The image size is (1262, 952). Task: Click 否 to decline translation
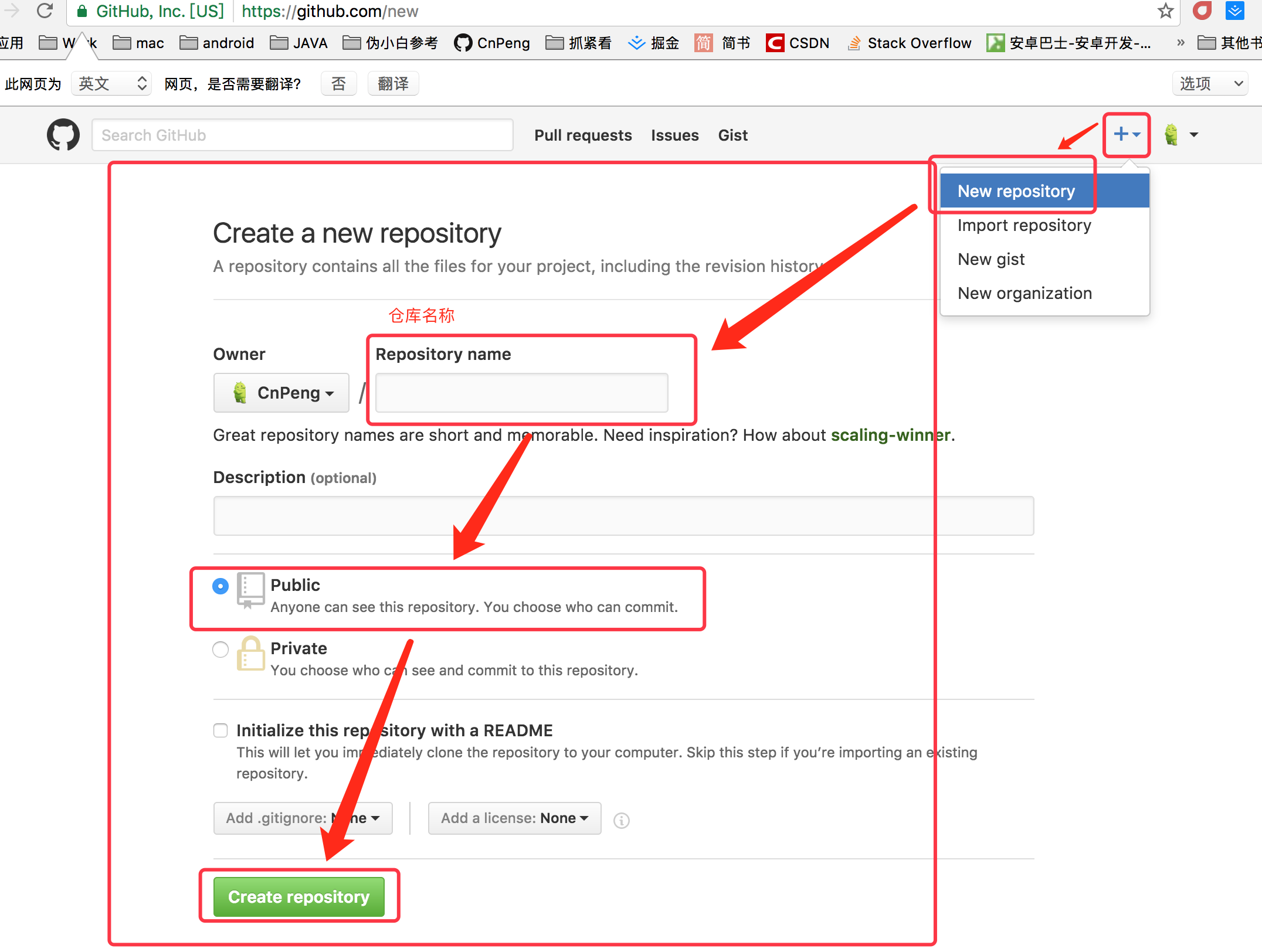click(339, 84)
